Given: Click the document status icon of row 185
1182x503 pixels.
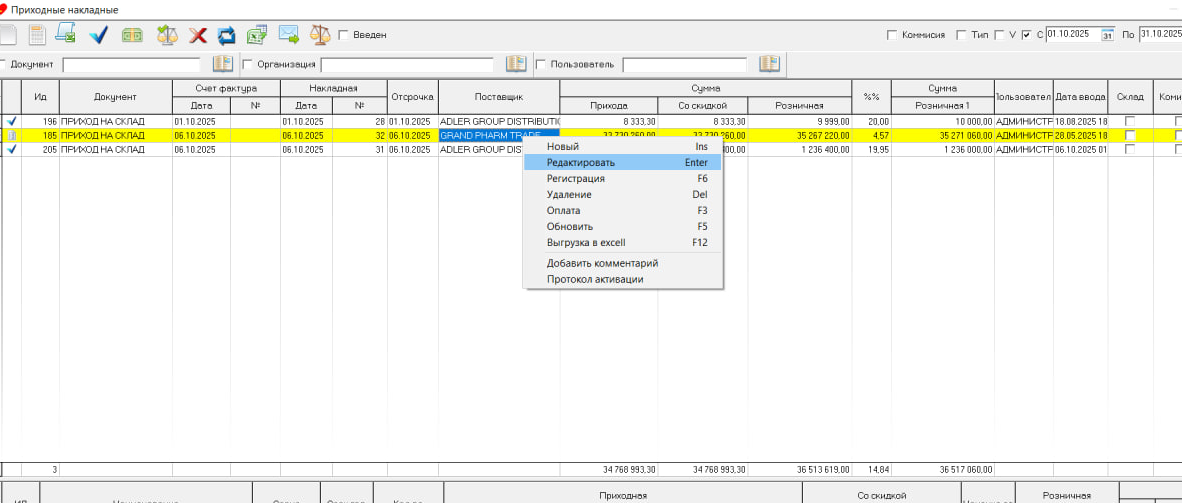Looking at the screenshot, I should (x=11, y=135).
